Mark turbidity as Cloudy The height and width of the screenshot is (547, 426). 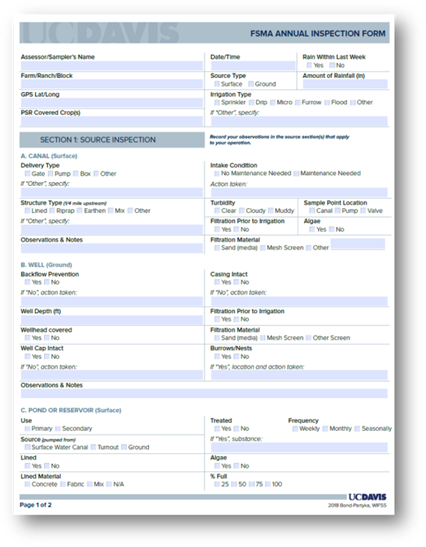(x=242, y=211)
